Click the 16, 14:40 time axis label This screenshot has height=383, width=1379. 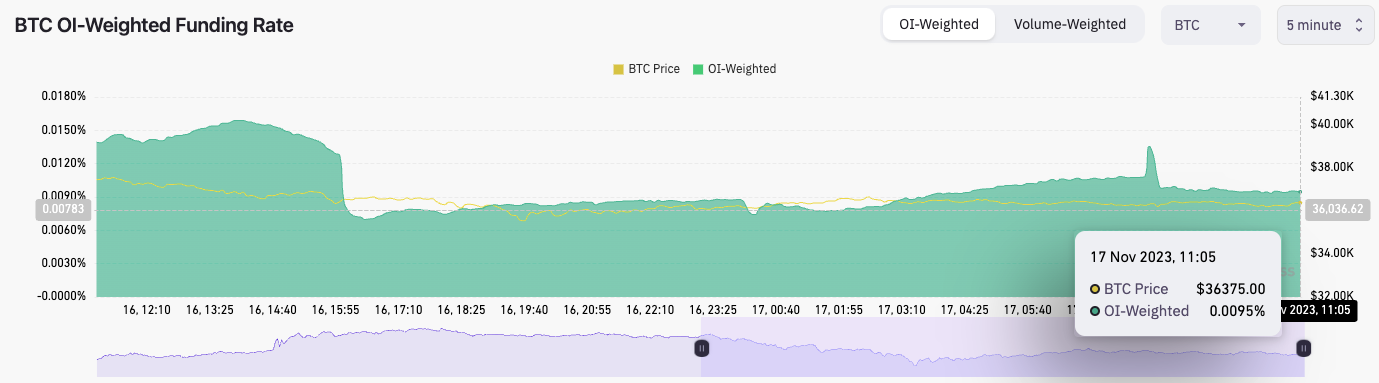[274, 310]
